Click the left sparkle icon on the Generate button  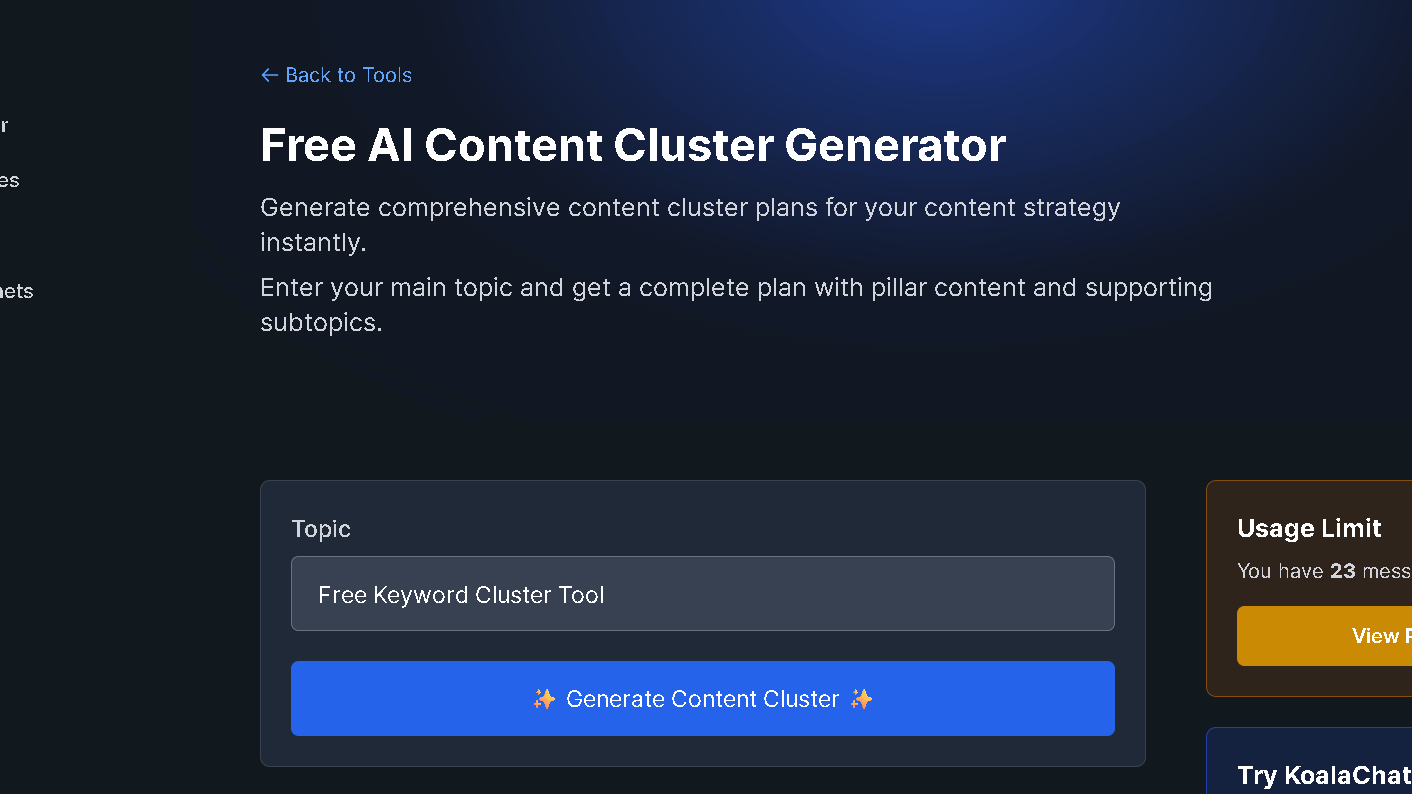(544, 698)
